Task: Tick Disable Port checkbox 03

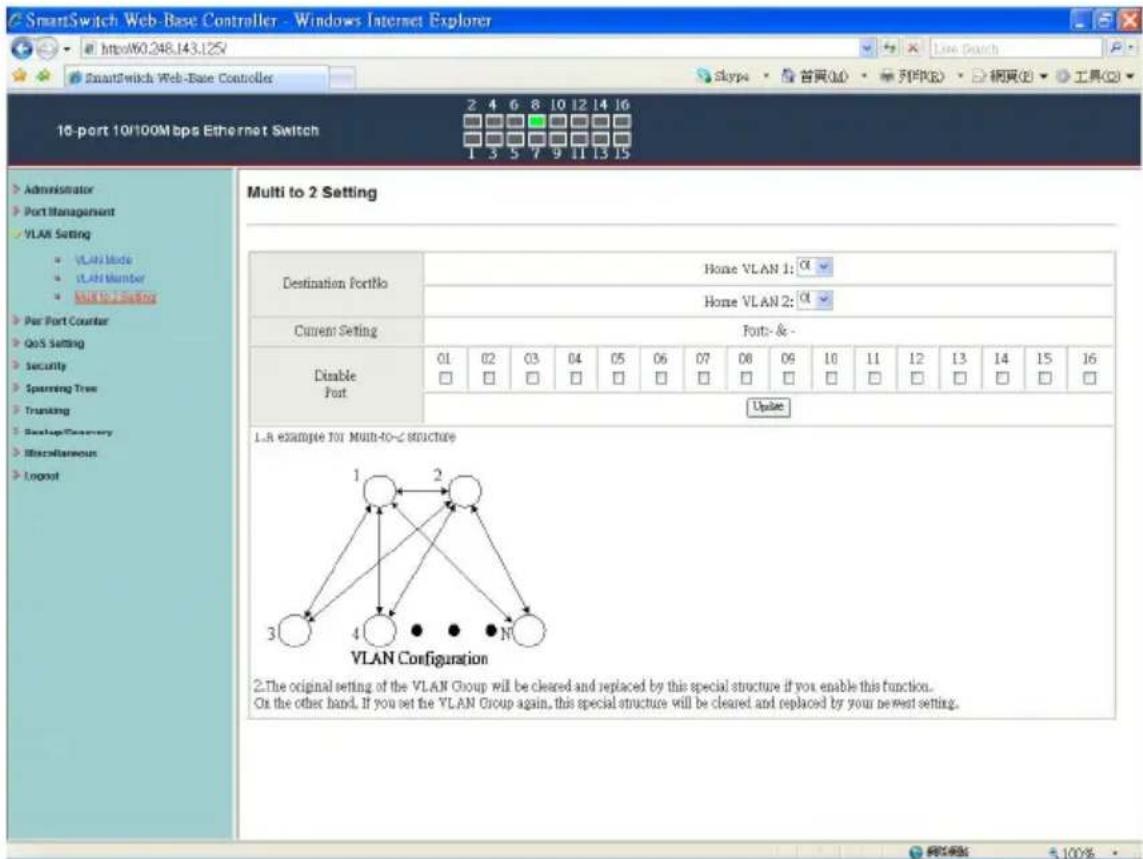Action: click(532, 378)
